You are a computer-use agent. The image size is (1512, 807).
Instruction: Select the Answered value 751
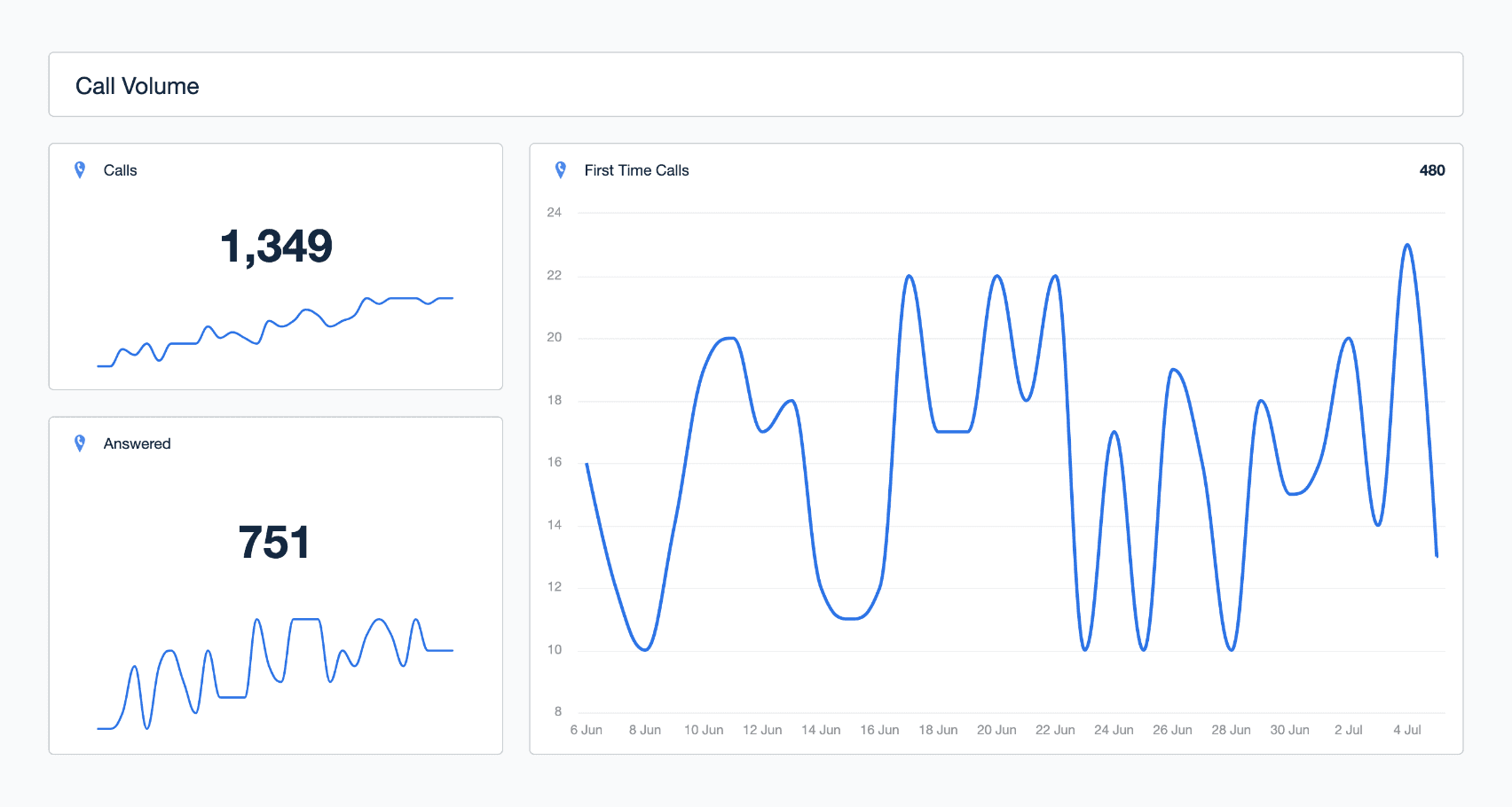click(275, 541)
